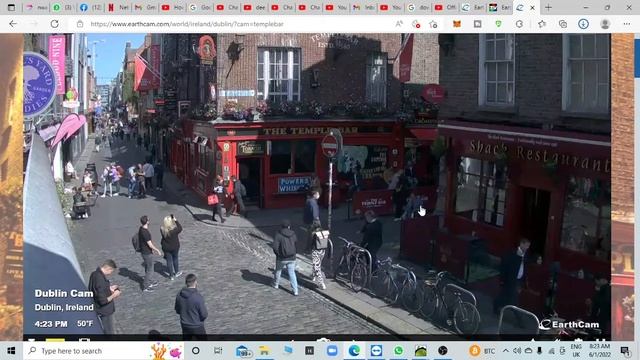Switch to the YouTube 'Offi' tab

(x=446, y=7)
